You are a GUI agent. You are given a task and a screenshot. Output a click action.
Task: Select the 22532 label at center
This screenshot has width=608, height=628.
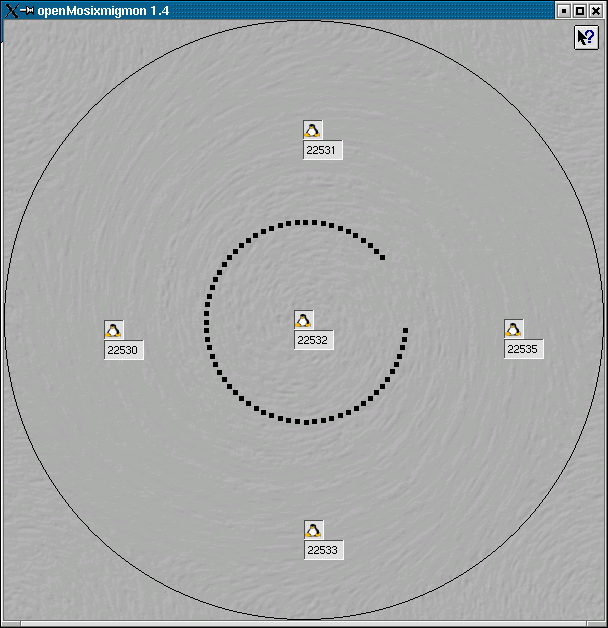point(313,340)
